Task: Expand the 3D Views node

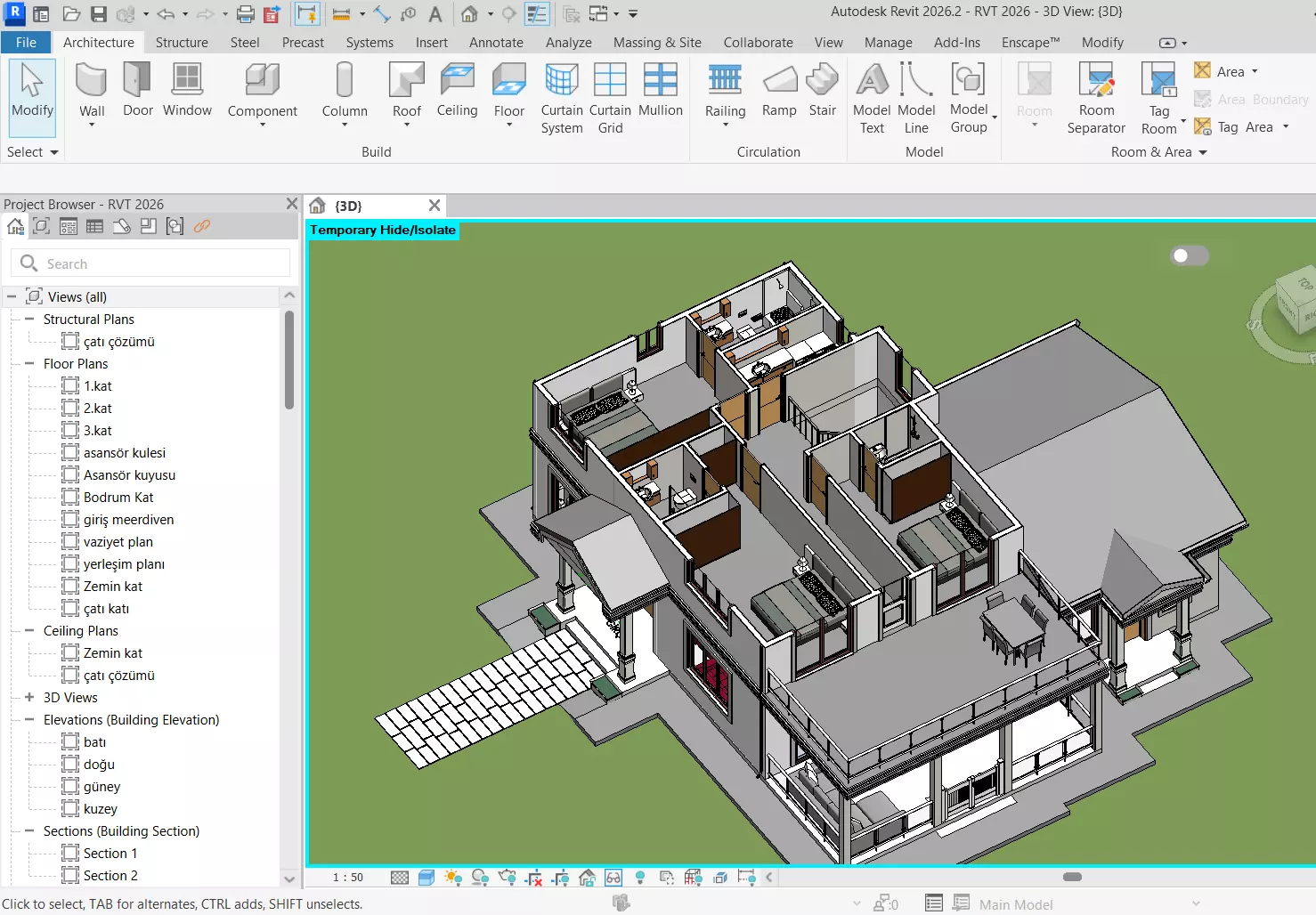Action: click(x=29, y=697)
